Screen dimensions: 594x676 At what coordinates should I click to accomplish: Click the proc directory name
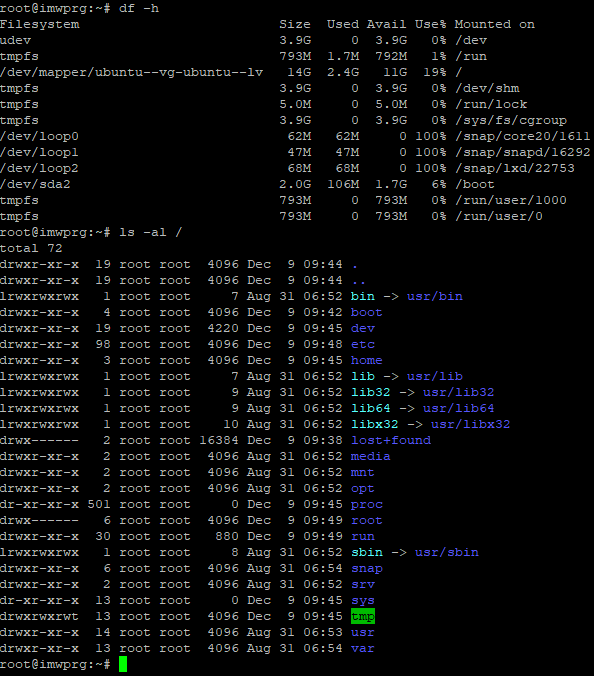367,505
